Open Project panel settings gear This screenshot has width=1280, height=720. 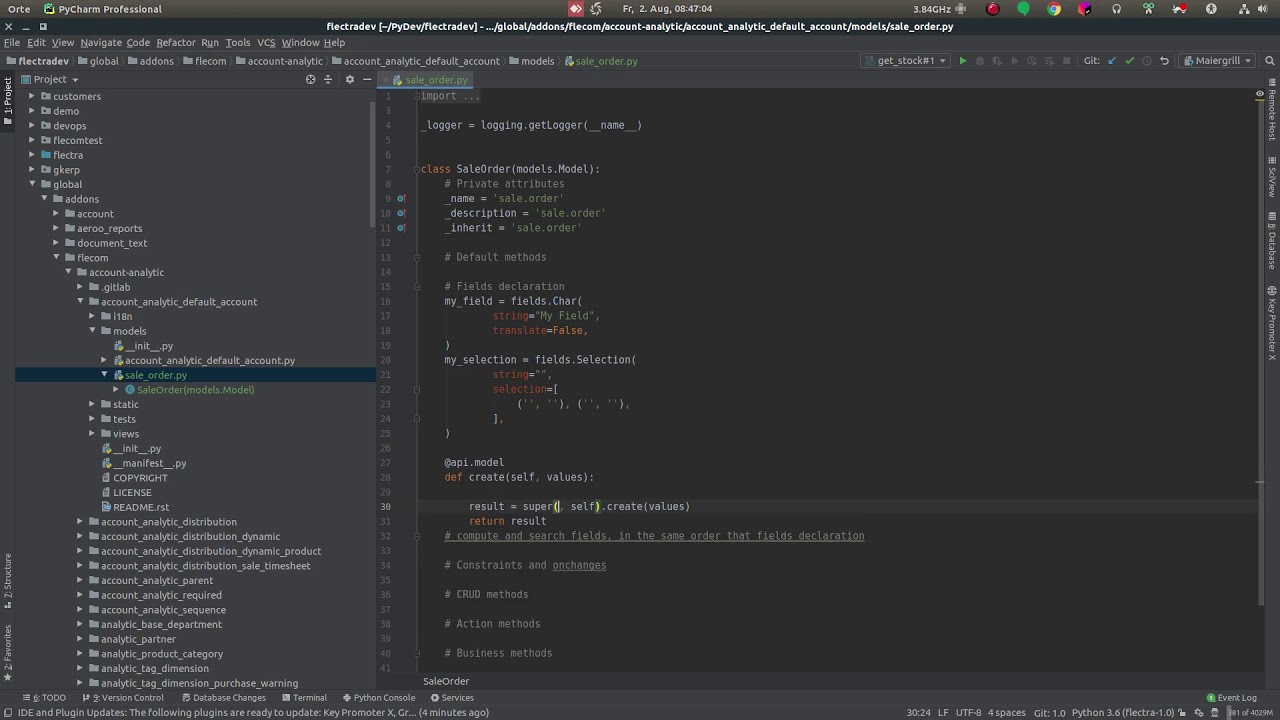(x=349, y=79)
